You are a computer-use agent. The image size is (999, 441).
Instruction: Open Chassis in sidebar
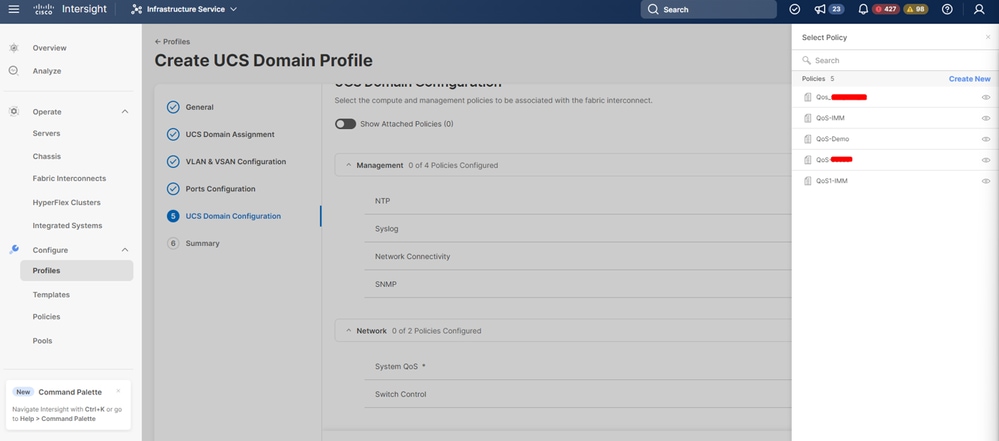pyautogui.click(x=47, y=156)
